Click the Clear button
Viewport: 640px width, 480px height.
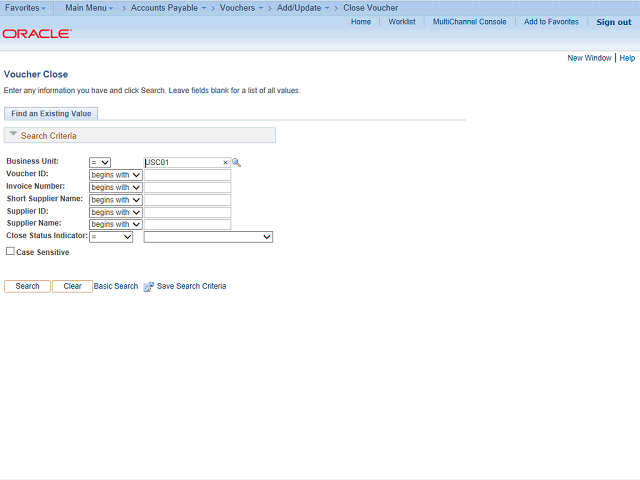point(72,286)
